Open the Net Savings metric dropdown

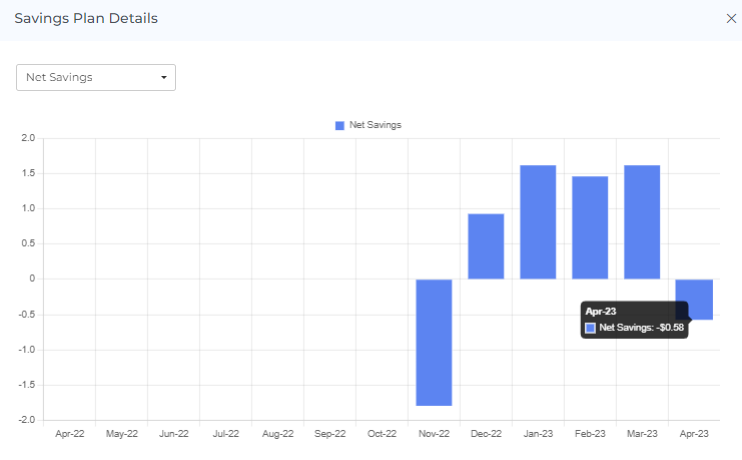[x=96, y=77]
